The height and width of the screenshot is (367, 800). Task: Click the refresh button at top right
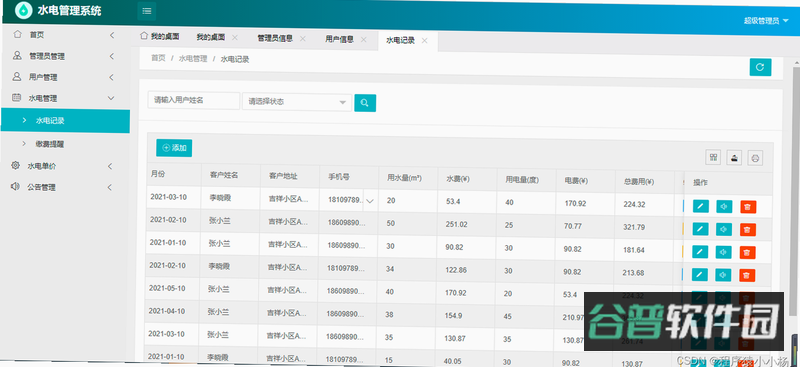(x=760, y=67)
